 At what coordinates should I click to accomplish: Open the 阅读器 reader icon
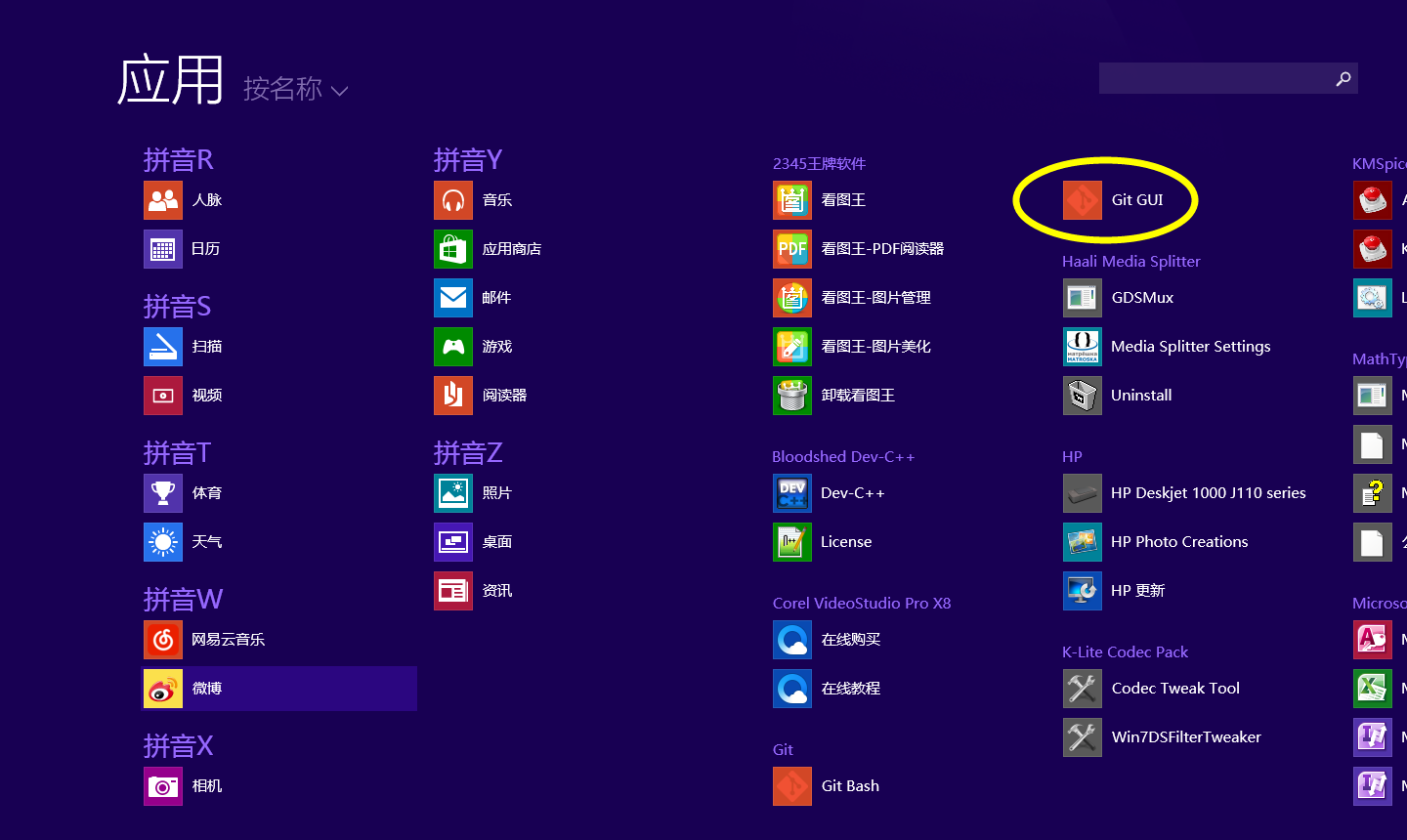pos(453,396)
